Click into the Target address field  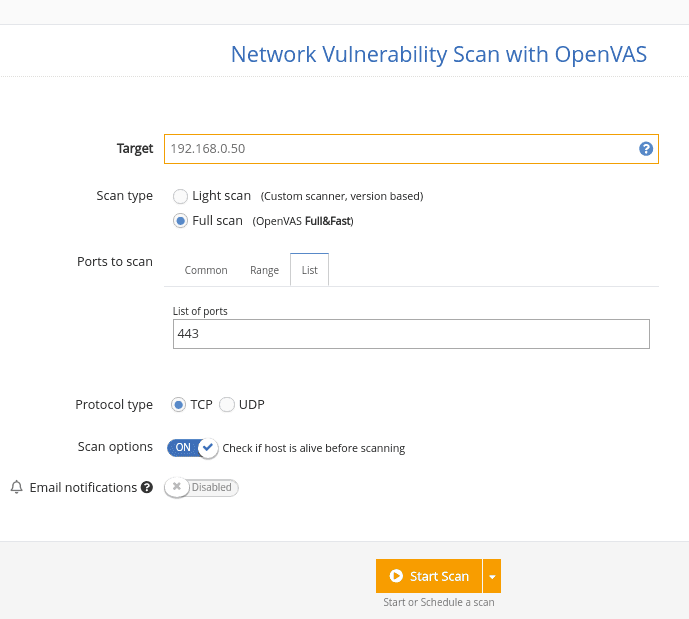pyautogui.click(x=400, y=149)
